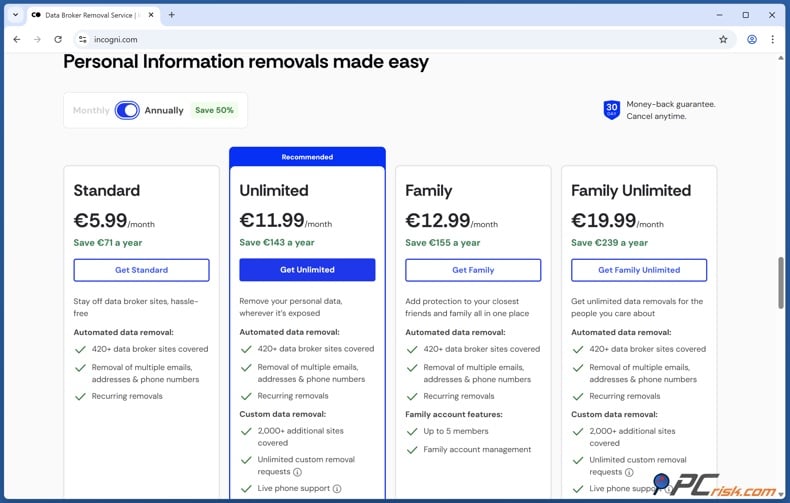The image size is (790, 503).
Task: Click the €5.99 price
Action: point(100,221)
